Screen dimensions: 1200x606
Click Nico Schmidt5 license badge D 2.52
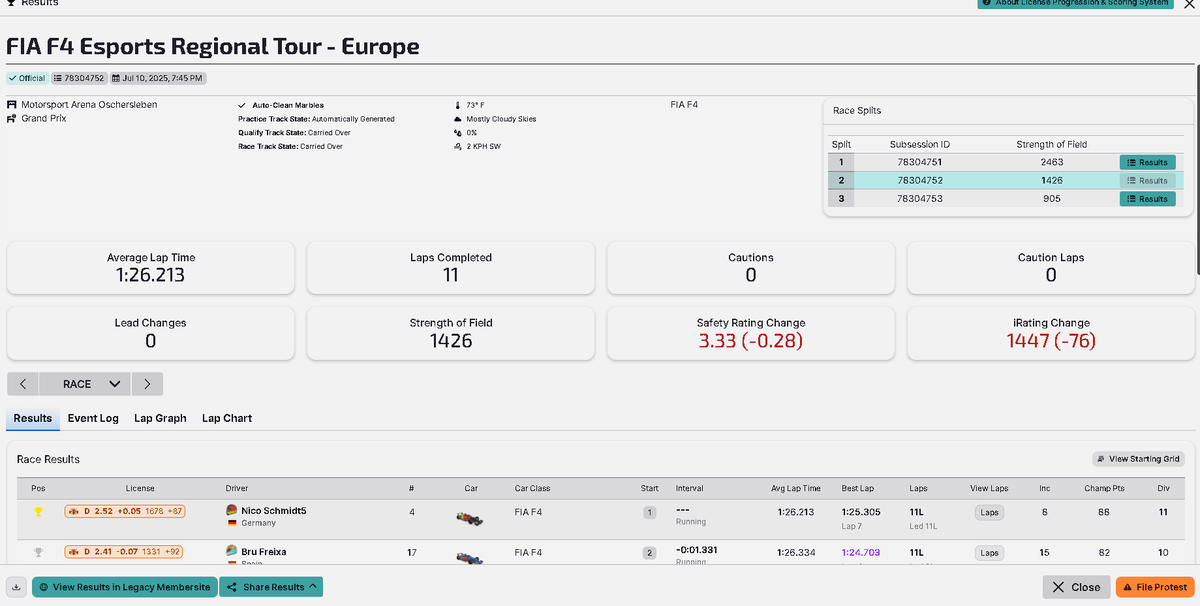click(126, 511)
